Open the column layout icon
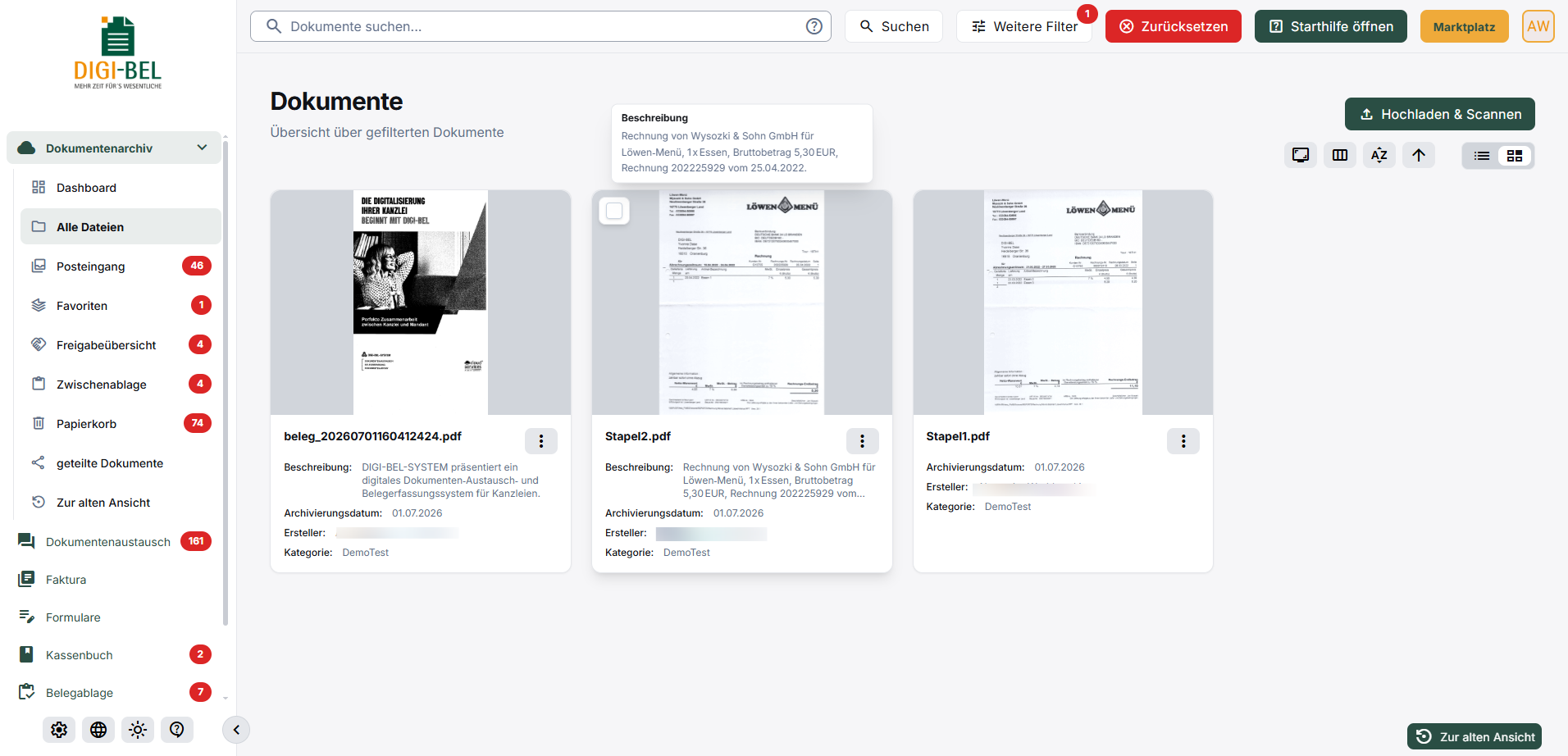The width and height of the screenshot is (1568, 756). pyautogui.click(x=1340, y=155)
